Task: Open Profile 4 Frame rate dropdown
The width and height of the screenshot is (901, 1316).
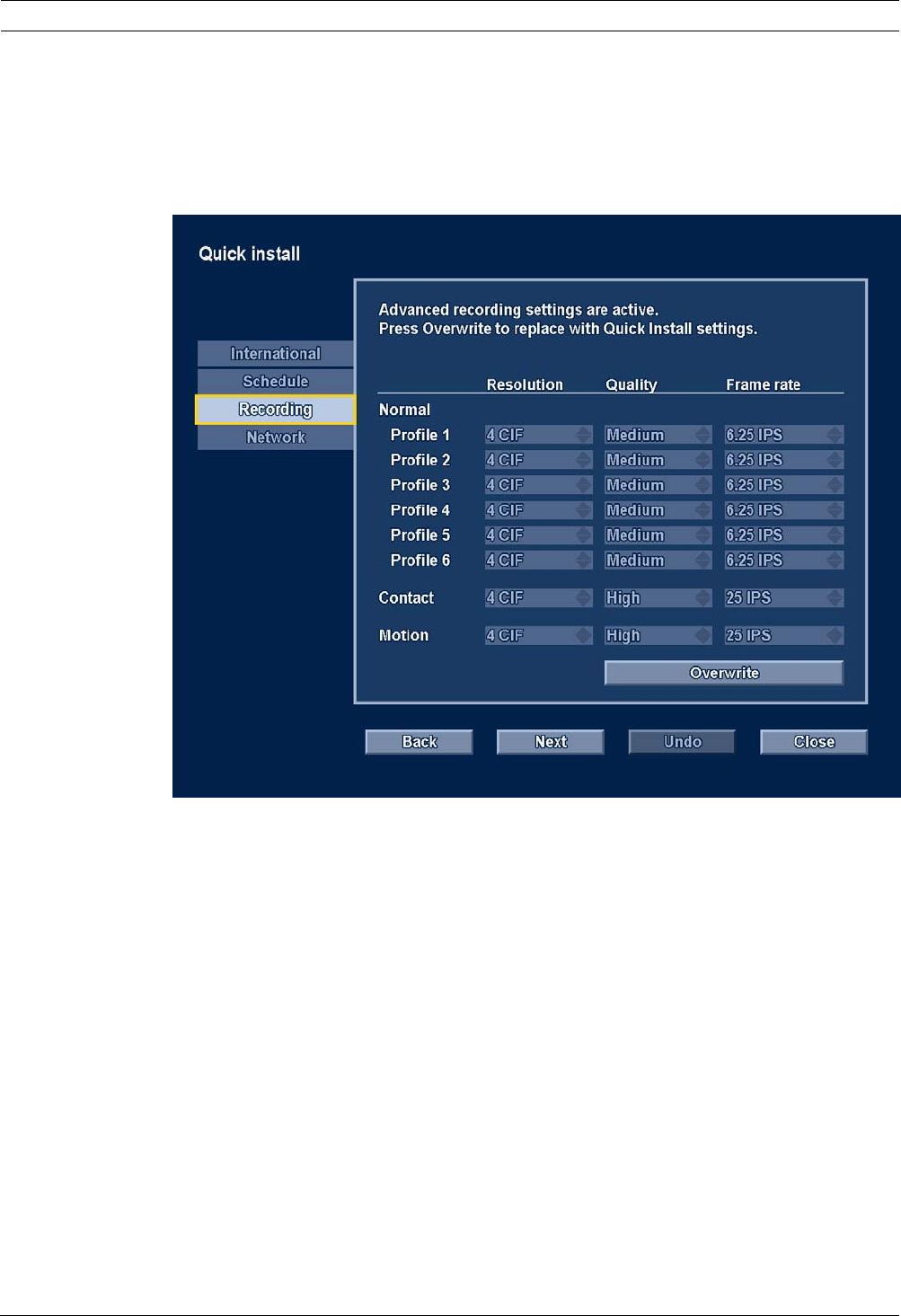Action: pyautogui.click(x=784, y=510)
